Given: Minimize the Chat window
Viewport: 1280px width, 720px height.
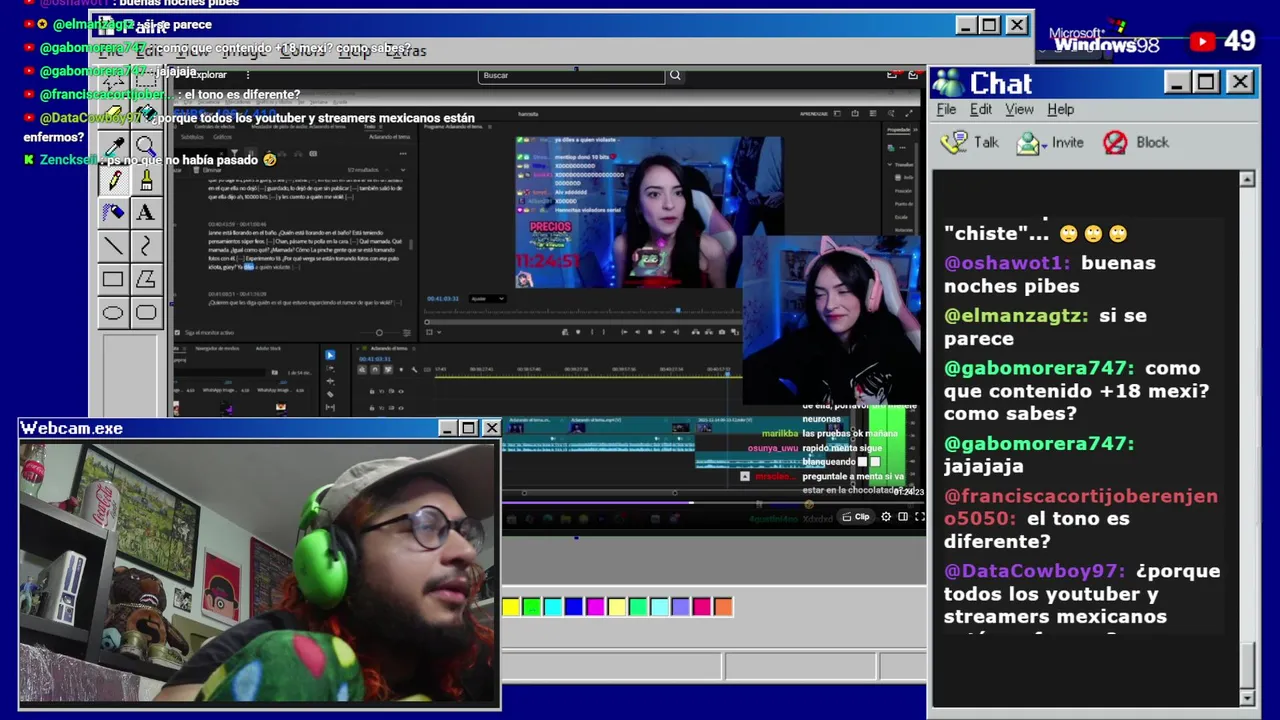Looking at the screenshot, I should (1177, 82).
